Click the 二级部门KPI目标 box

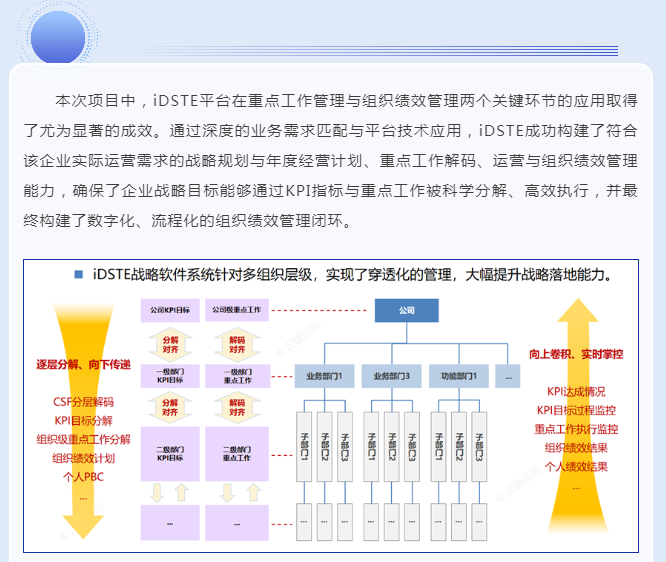click(x=170, y=455)
